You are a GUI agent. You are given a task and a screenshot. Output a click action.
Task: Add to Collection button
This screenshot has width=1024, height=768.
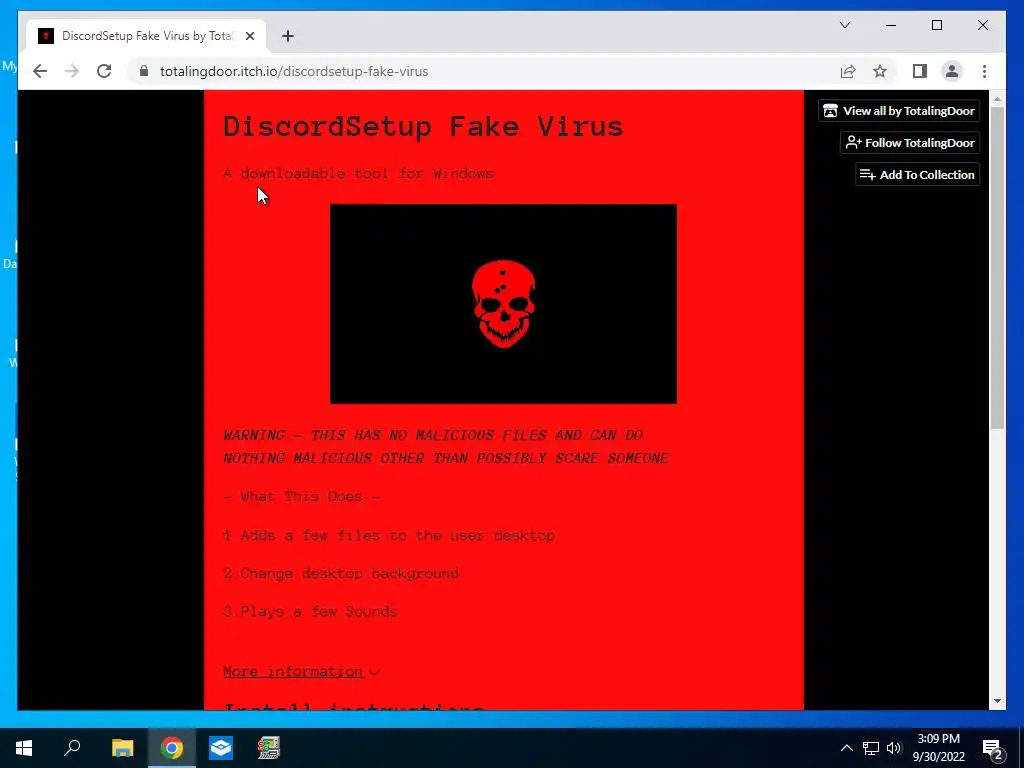click(917, 174)
